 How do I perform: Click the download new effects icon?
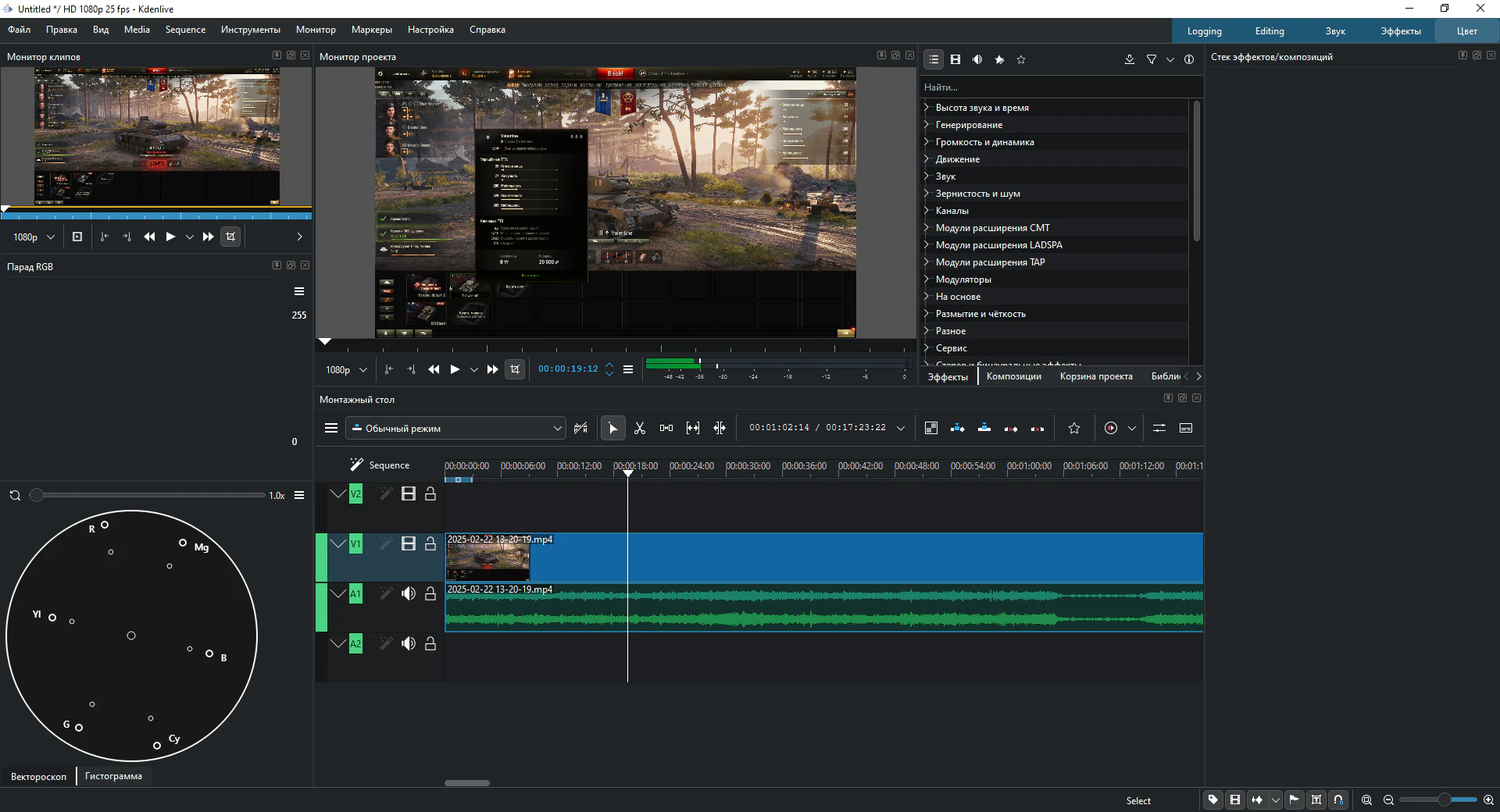[x=1129, y=59]
